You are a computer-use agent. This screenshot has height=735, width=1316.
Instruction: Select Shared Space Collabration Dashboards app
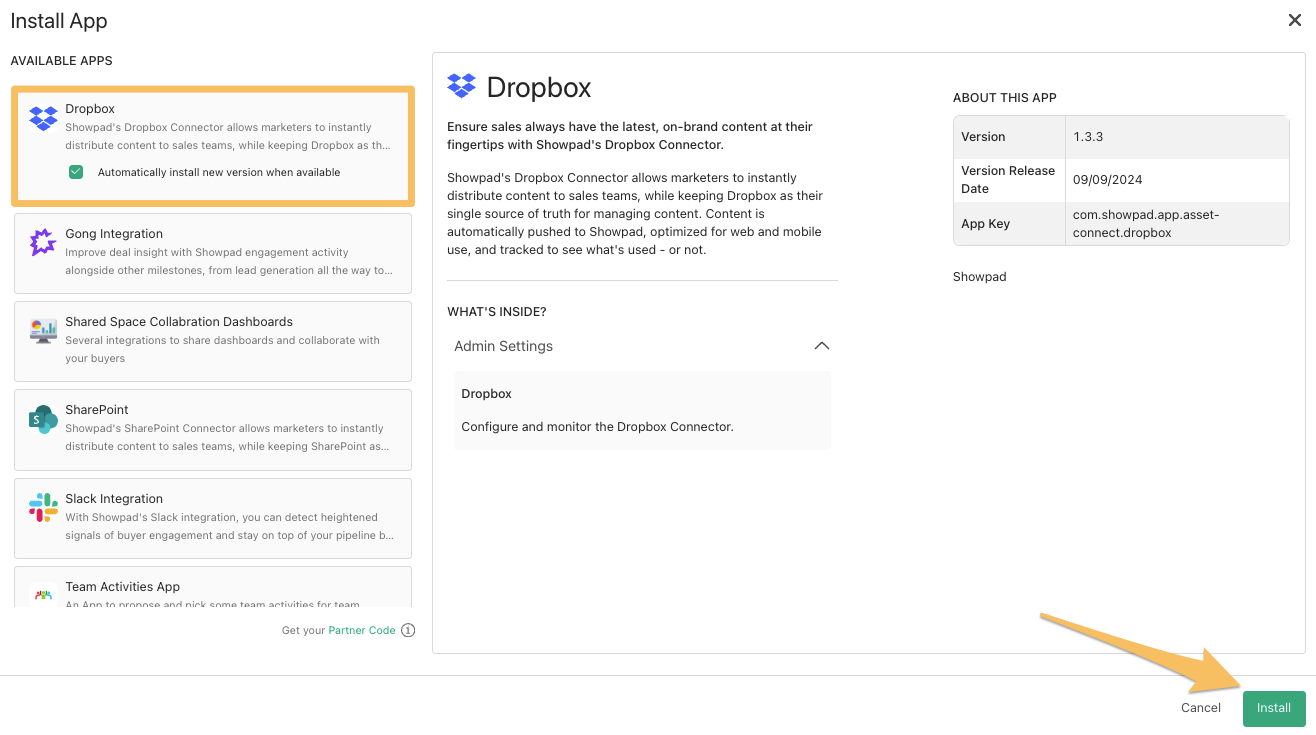tap(213, 341)
